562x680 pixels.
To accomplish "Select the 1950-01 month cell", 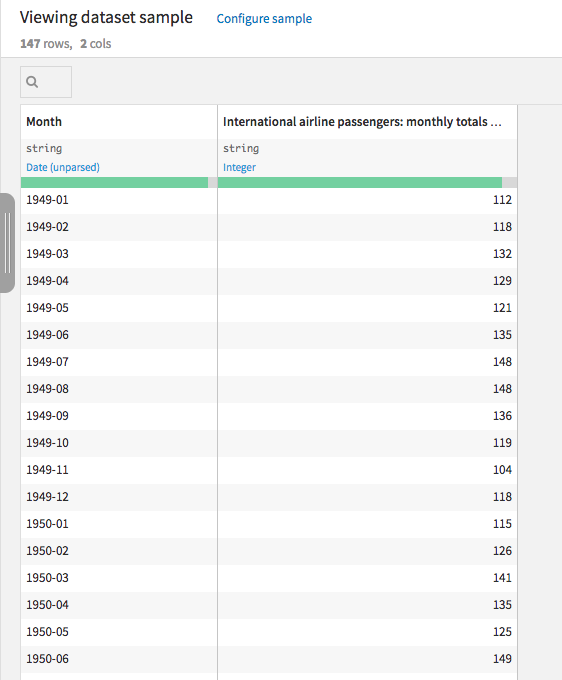I will (119, 524).
